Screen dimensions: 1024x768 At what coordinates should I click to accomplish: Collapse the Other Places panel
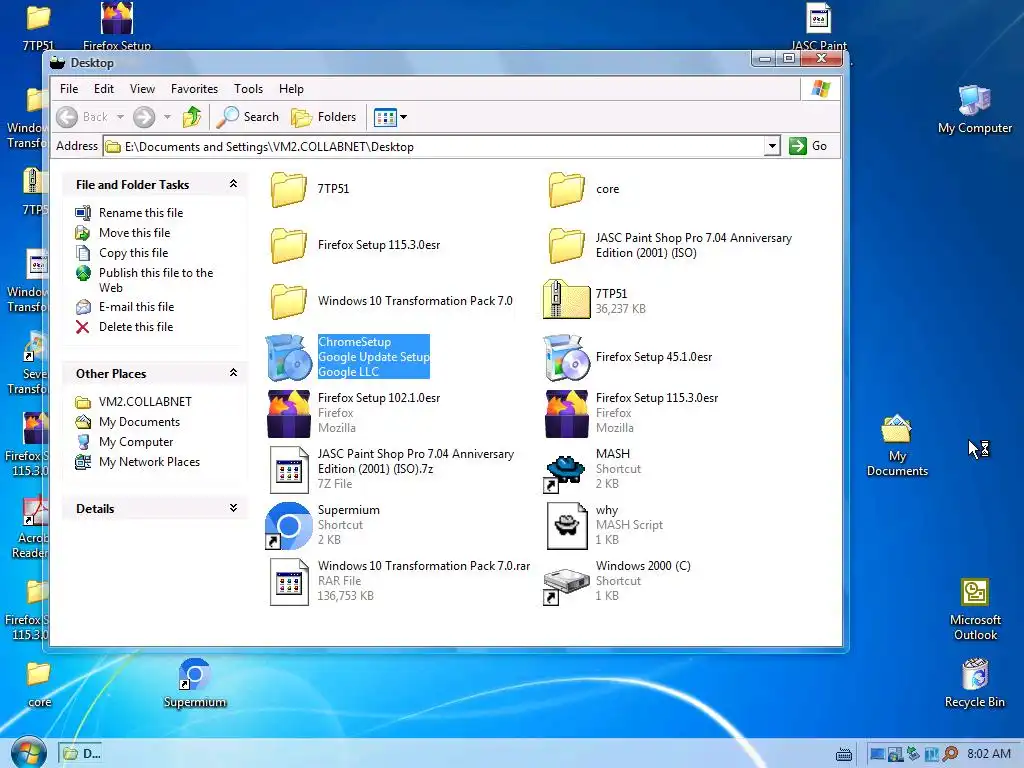pyautogui.click(x=233, y=373)
